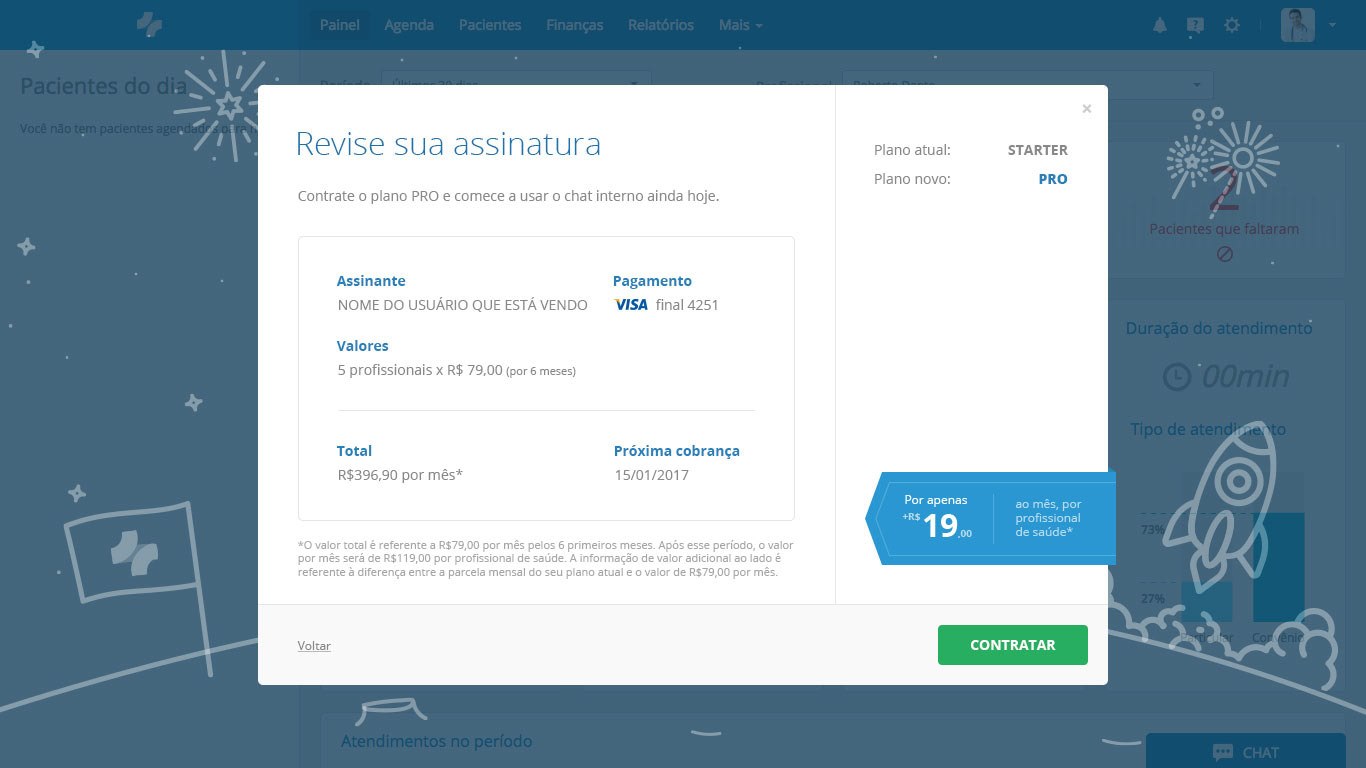Viewport: 1366px width, 768px height.
Task: Select '5 profissionais x R$ 79,00' text
Action: [x=420, y=370]
